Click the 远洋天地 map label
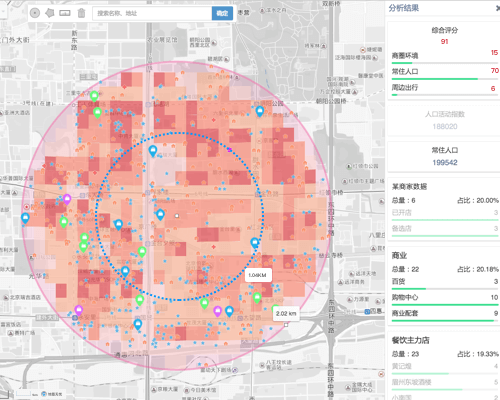The height and width of the screenshot is (400, 500). click(366, 273)
